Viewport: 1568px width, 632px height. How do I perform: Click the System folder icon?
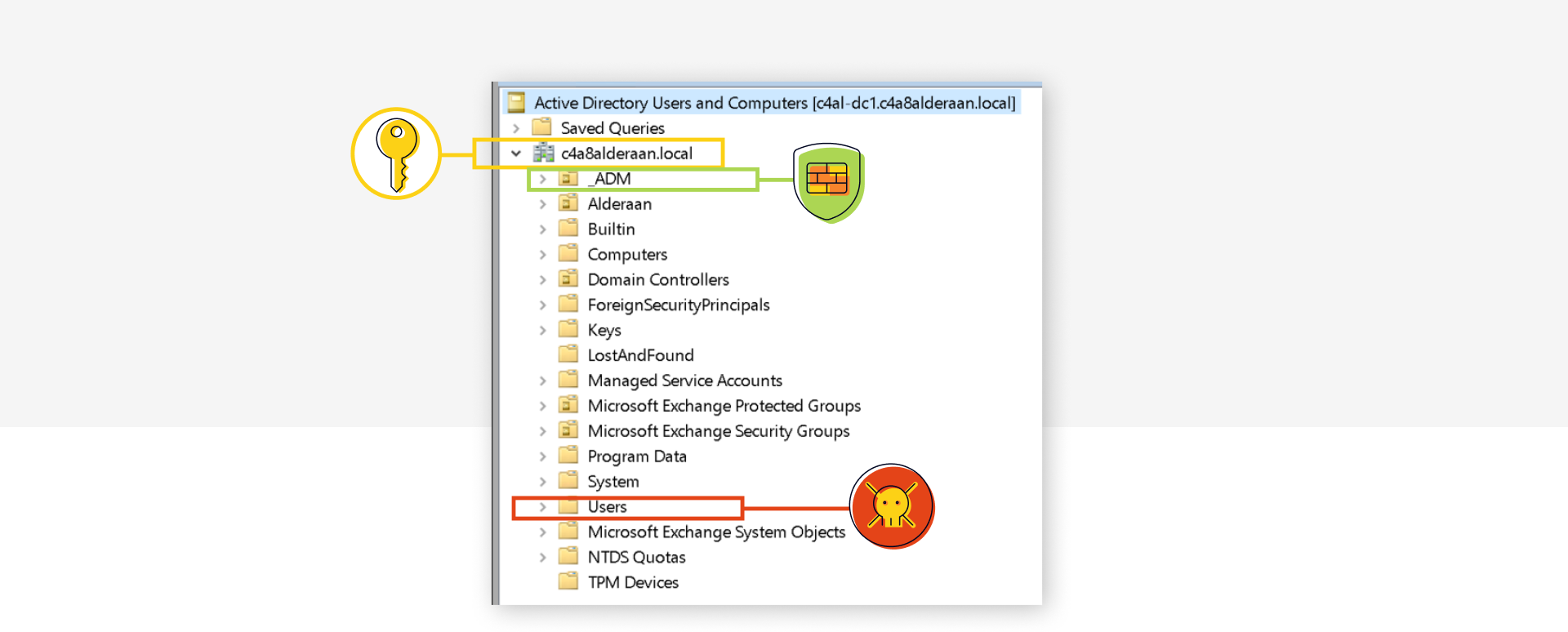(x=568, y=481)
